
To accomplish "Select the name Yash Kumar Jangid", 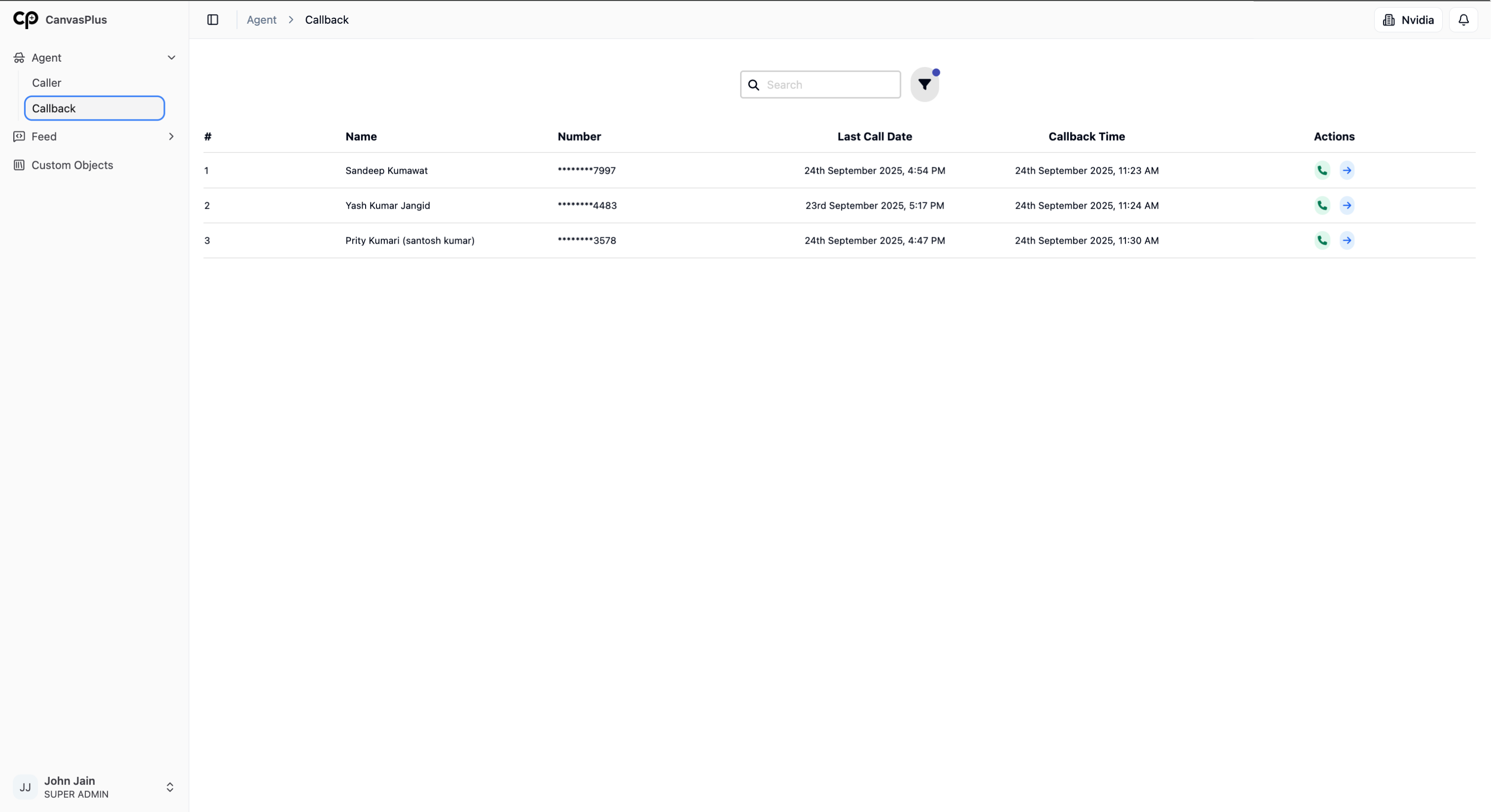I will coord(388,206).
